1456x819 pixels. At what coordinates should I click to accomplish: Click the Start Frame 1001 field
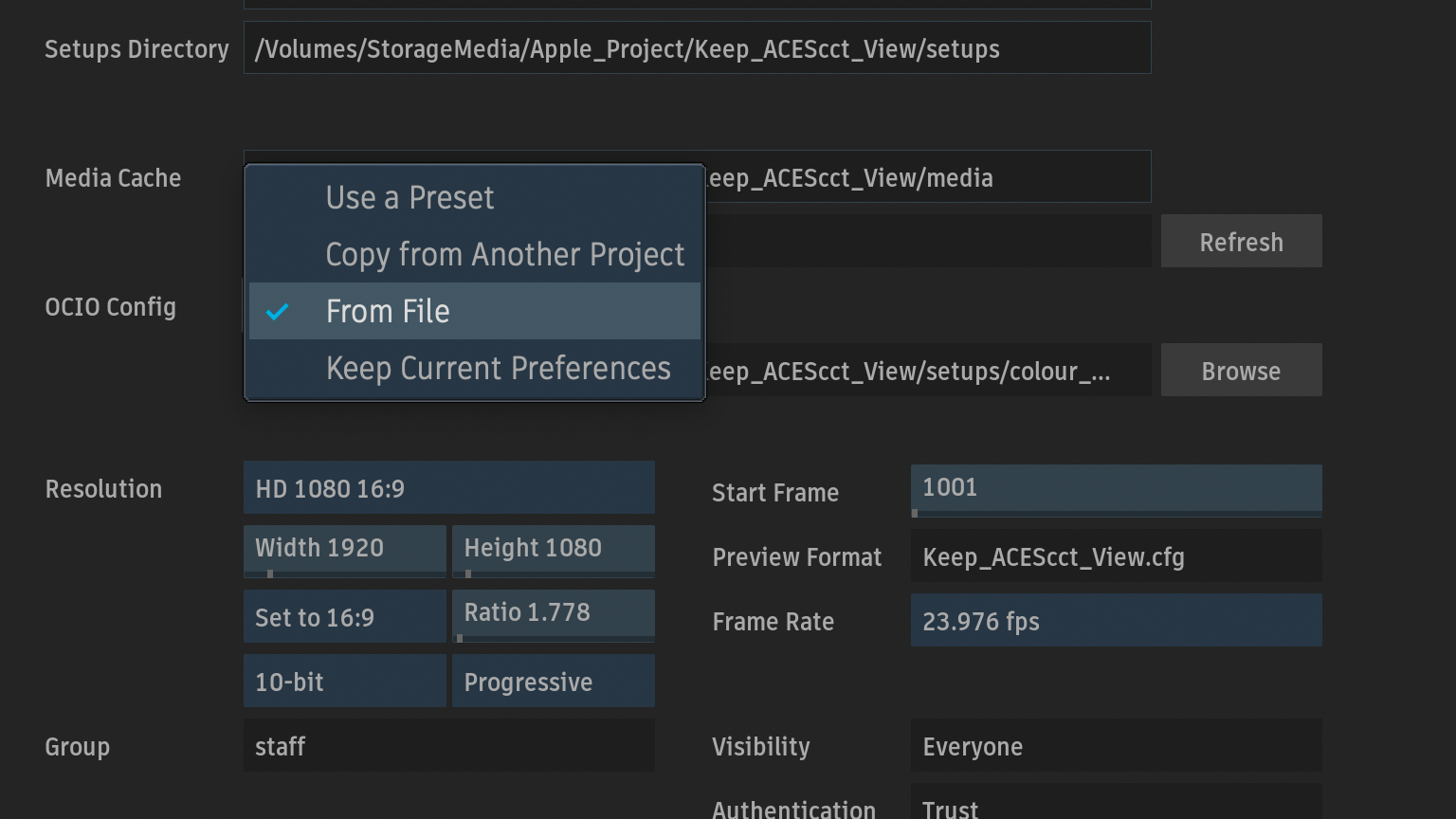[x=1116, y=488]
